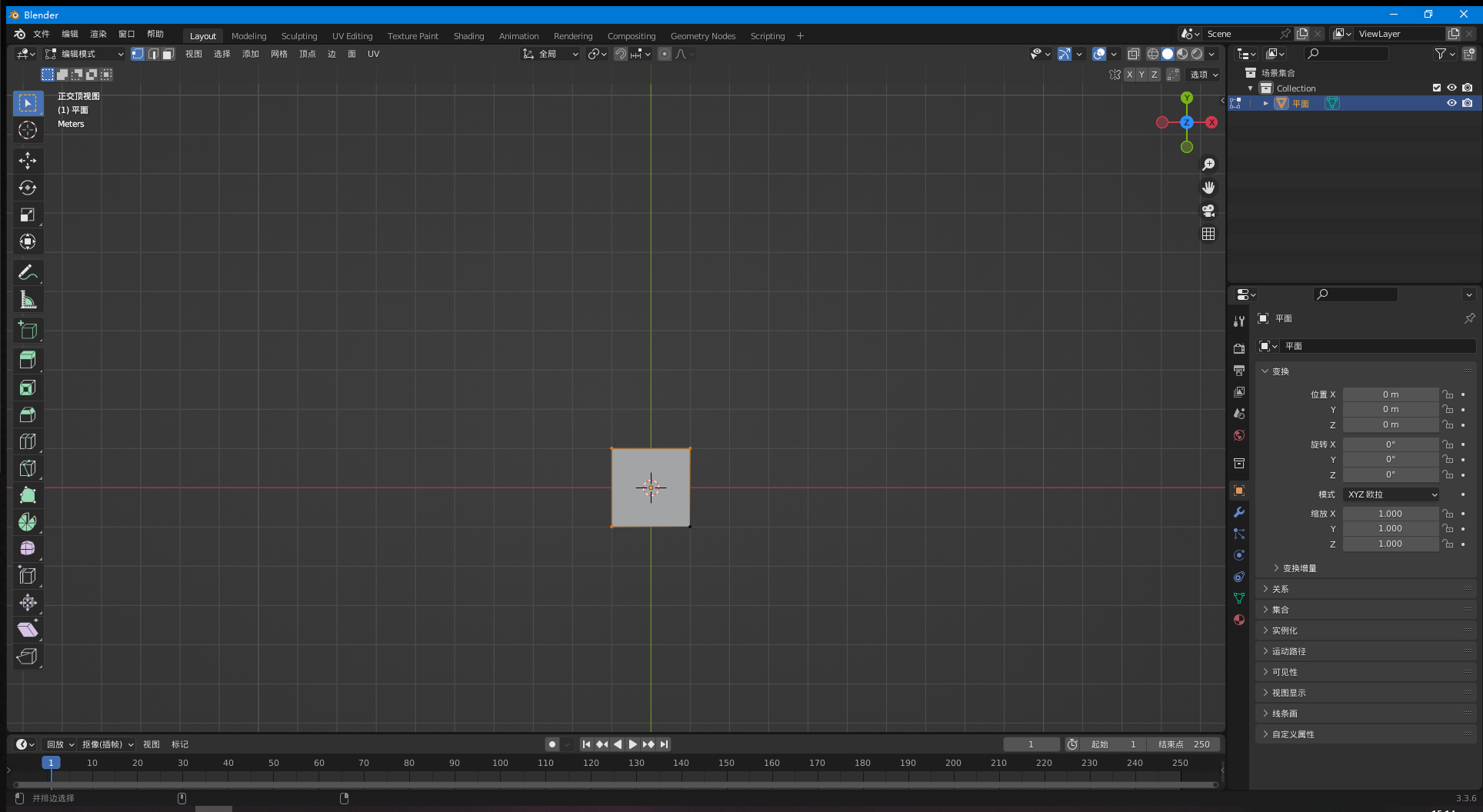Open the World properties tab
Screen dimensions: 1483x812
pos(1238,435)
